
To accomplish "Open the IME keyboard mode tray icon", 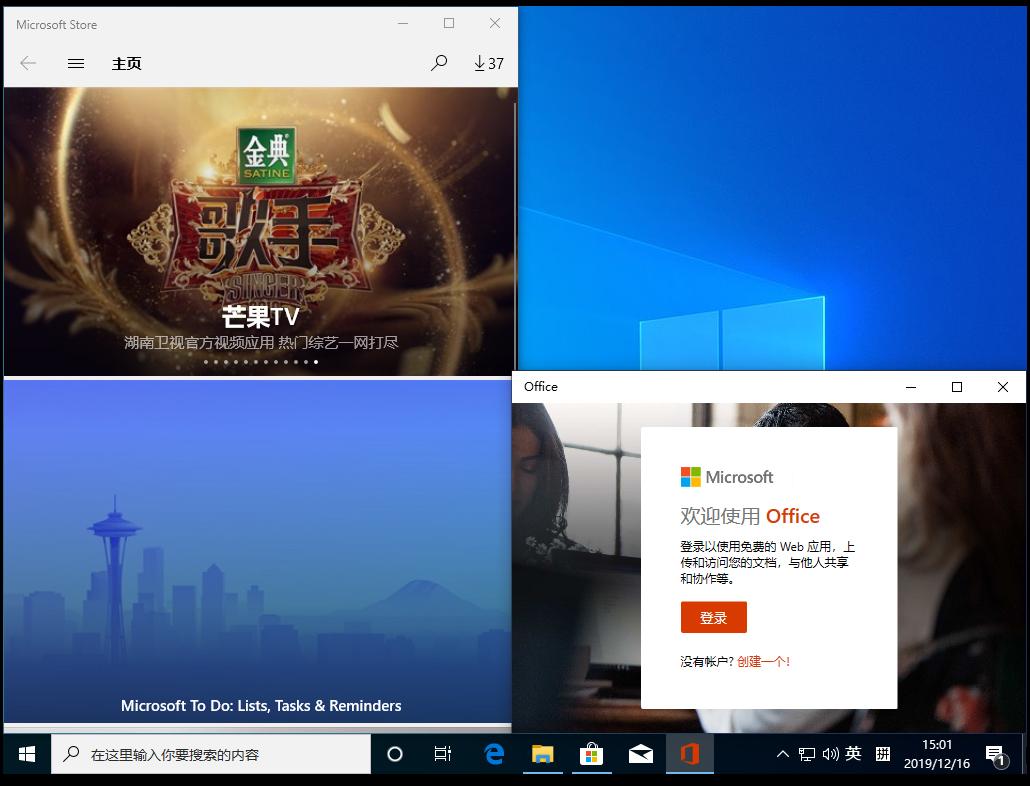I will pos(883,754).
